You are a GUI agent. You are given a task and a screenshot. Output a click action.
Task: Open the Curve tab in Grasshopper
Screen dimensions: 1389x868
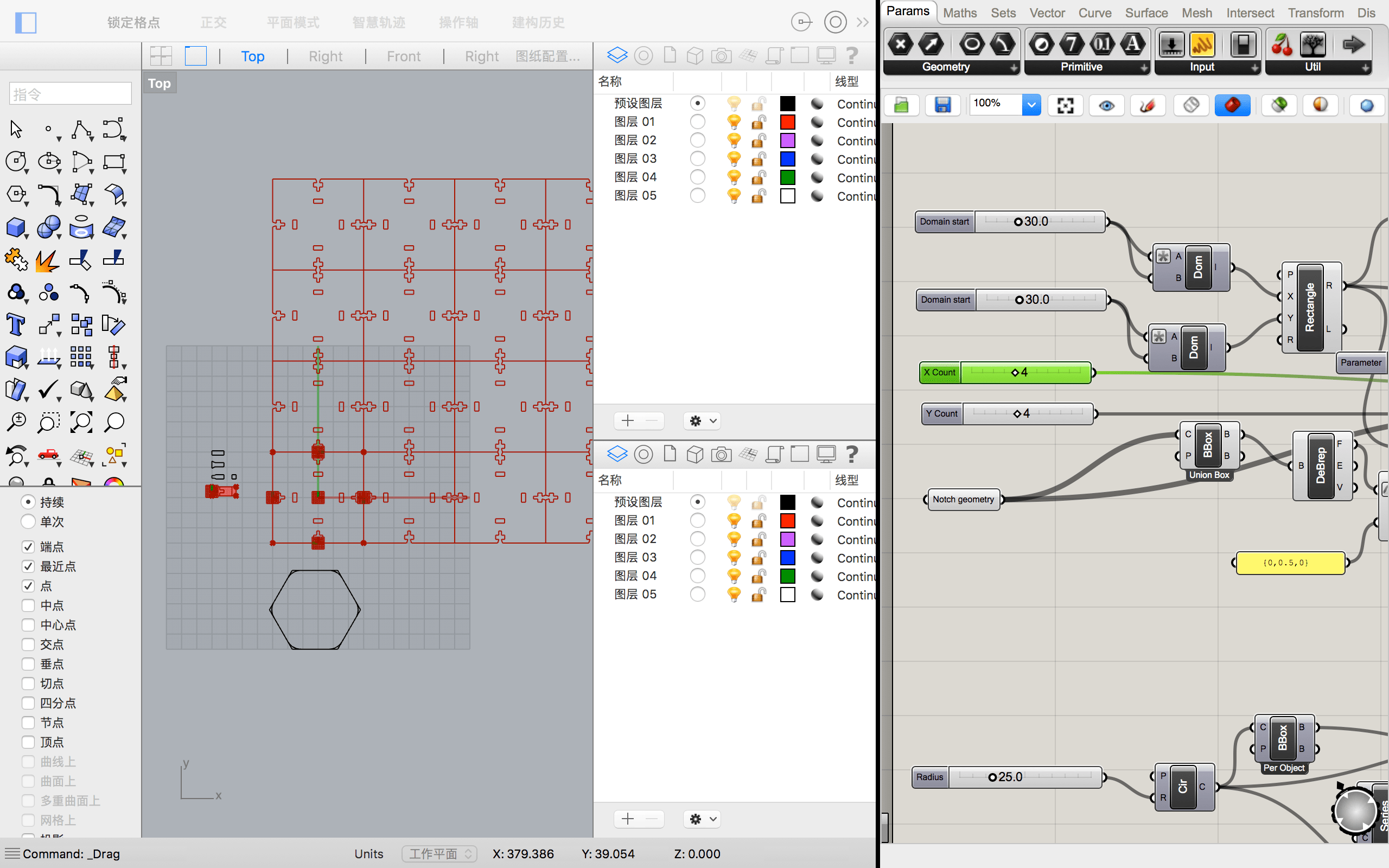coord(1094,12)
